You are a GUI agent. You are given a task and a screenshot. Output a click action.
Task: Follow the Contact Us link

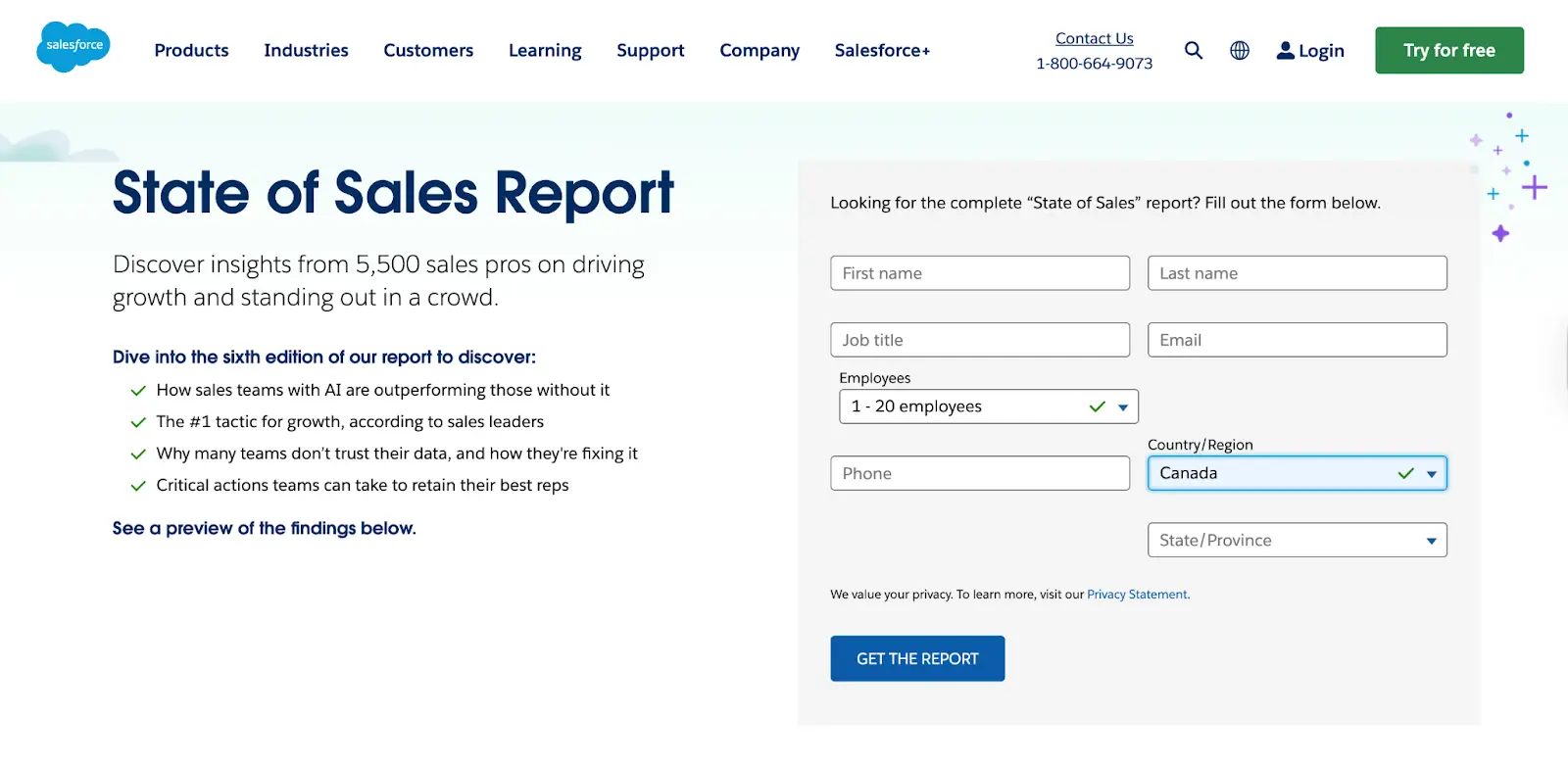click(1095, 38)
